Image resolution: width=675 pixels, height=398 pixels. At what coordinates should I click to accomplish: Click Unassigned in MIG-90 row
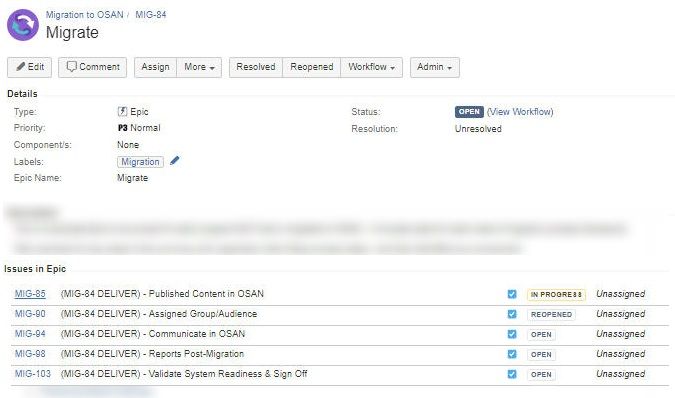(620, 314)
